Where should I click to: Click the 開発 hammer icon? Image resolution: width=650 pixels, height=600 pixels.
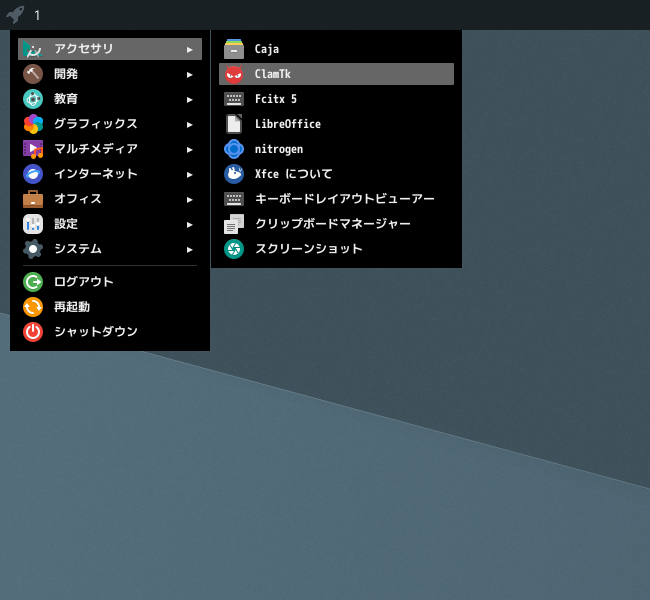click(x=33, y=74)
